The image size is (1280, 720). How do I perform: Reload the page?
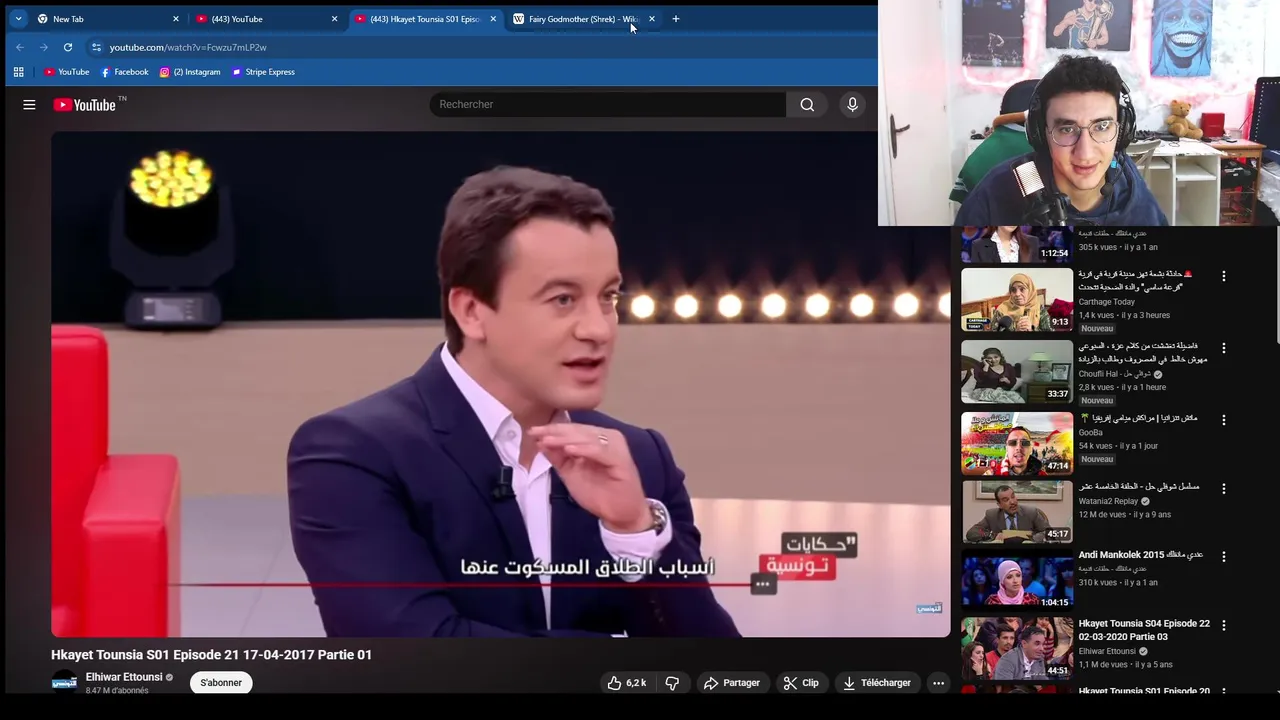click(67, 47)
